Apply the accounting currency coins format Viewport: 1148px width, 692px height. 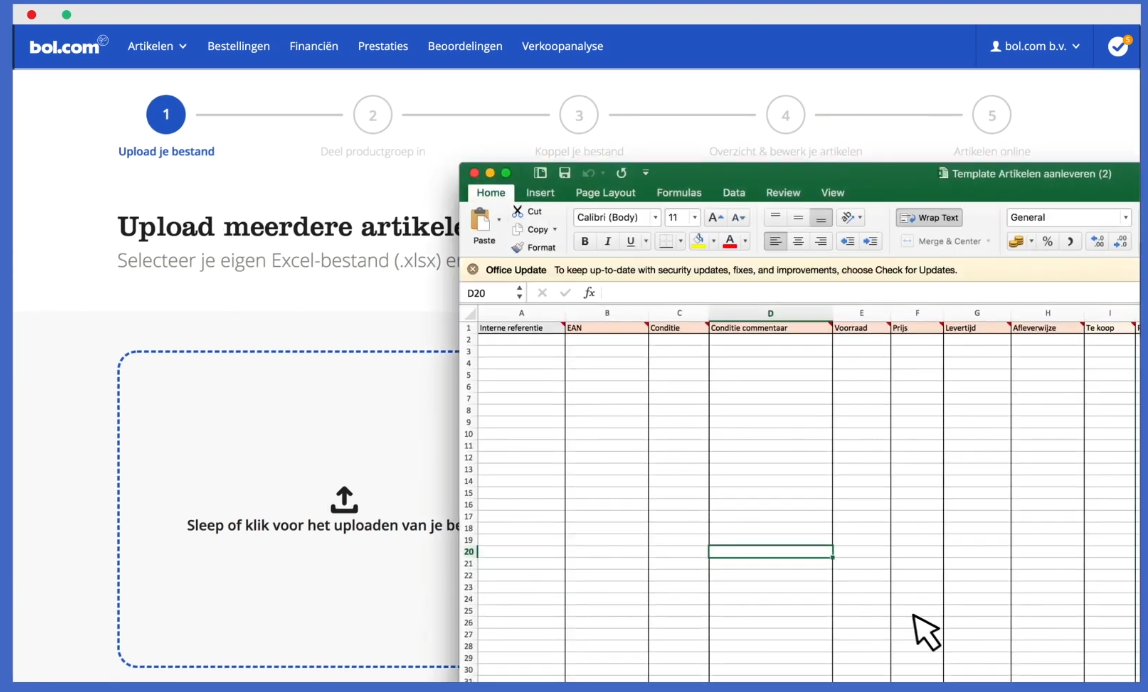[1015, 241]
